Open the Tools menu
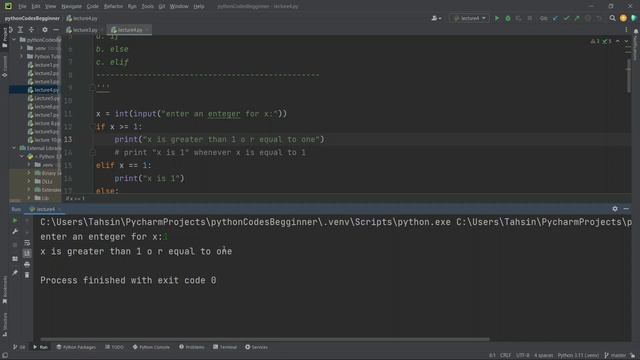This screenshot has width=640, height=360. tap(147, 6)
